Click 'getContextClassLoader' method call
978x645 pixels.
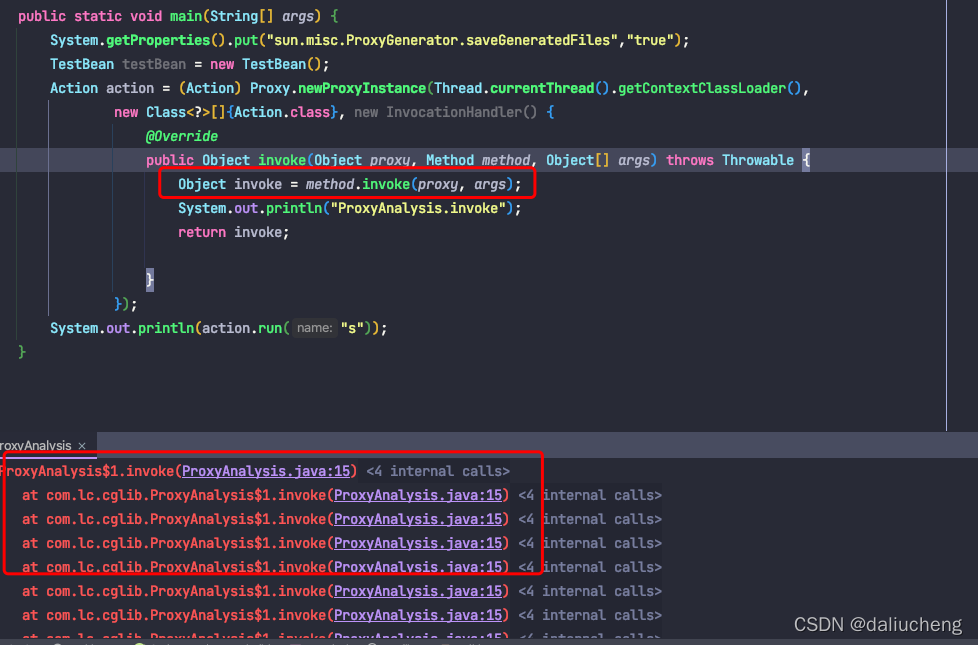click(x=702, y=88)
